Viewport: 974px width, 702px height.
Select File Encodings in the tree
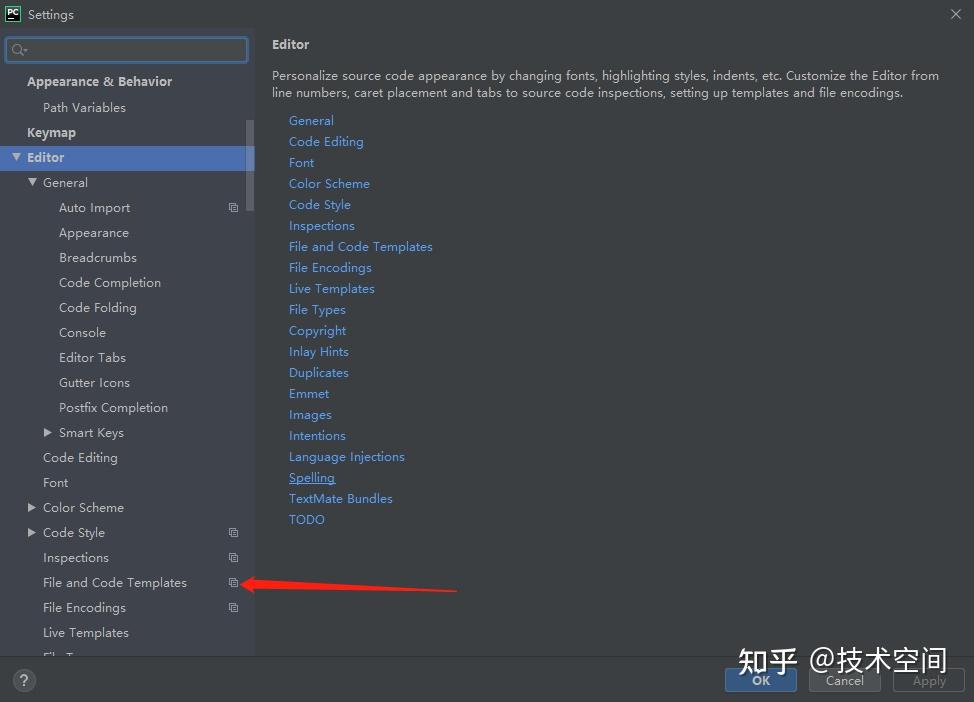84,607
